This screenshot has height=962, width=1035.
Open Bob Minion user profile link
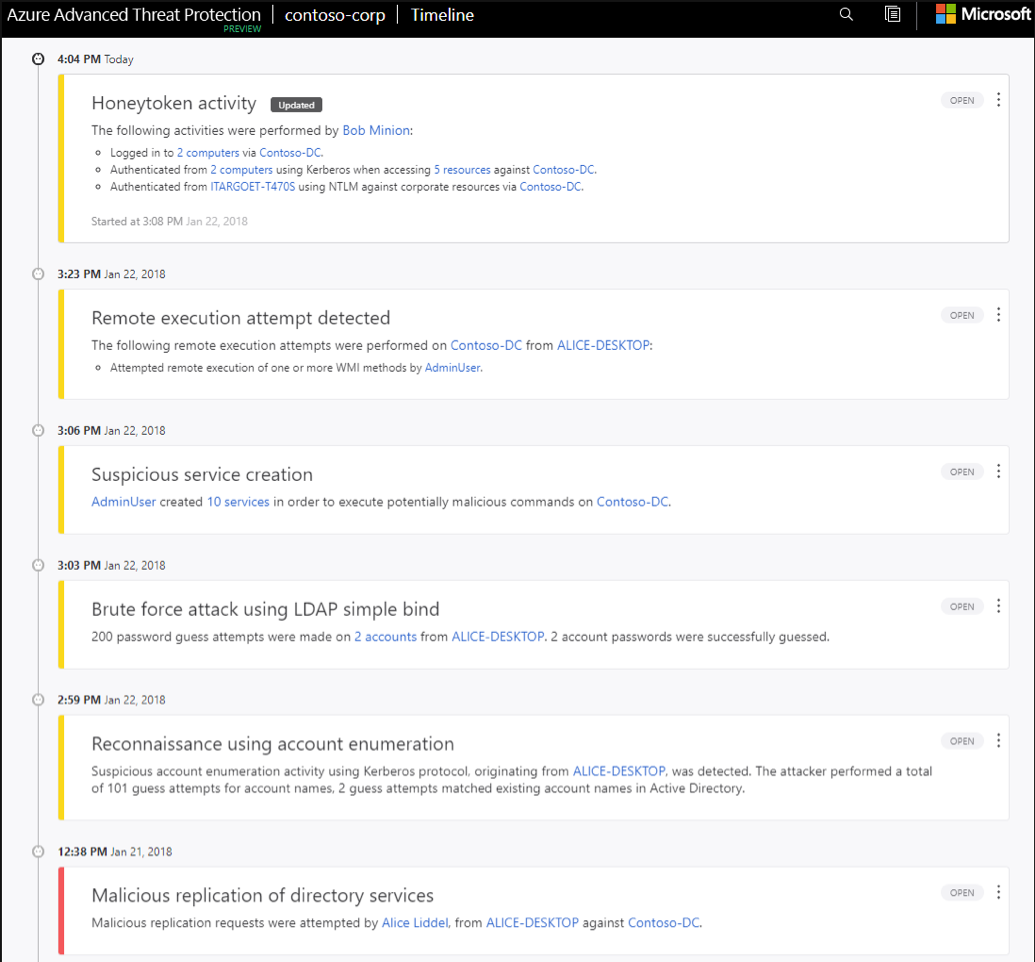[376, 130]
